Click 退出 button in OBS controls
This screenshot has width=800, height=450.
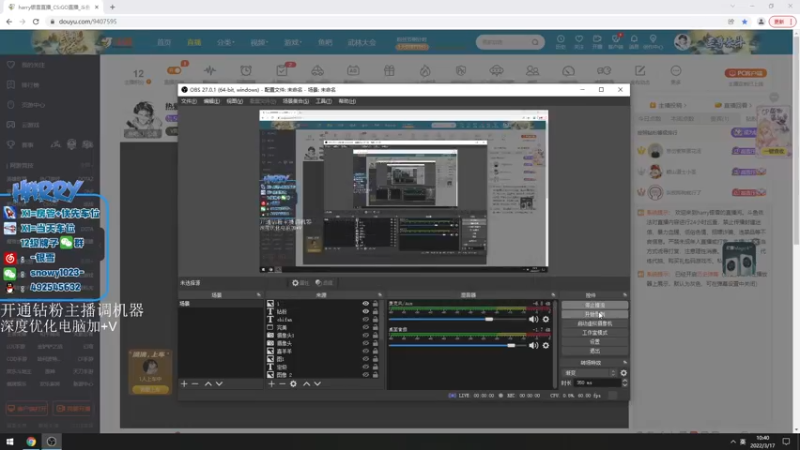click(x=595, y=351)
